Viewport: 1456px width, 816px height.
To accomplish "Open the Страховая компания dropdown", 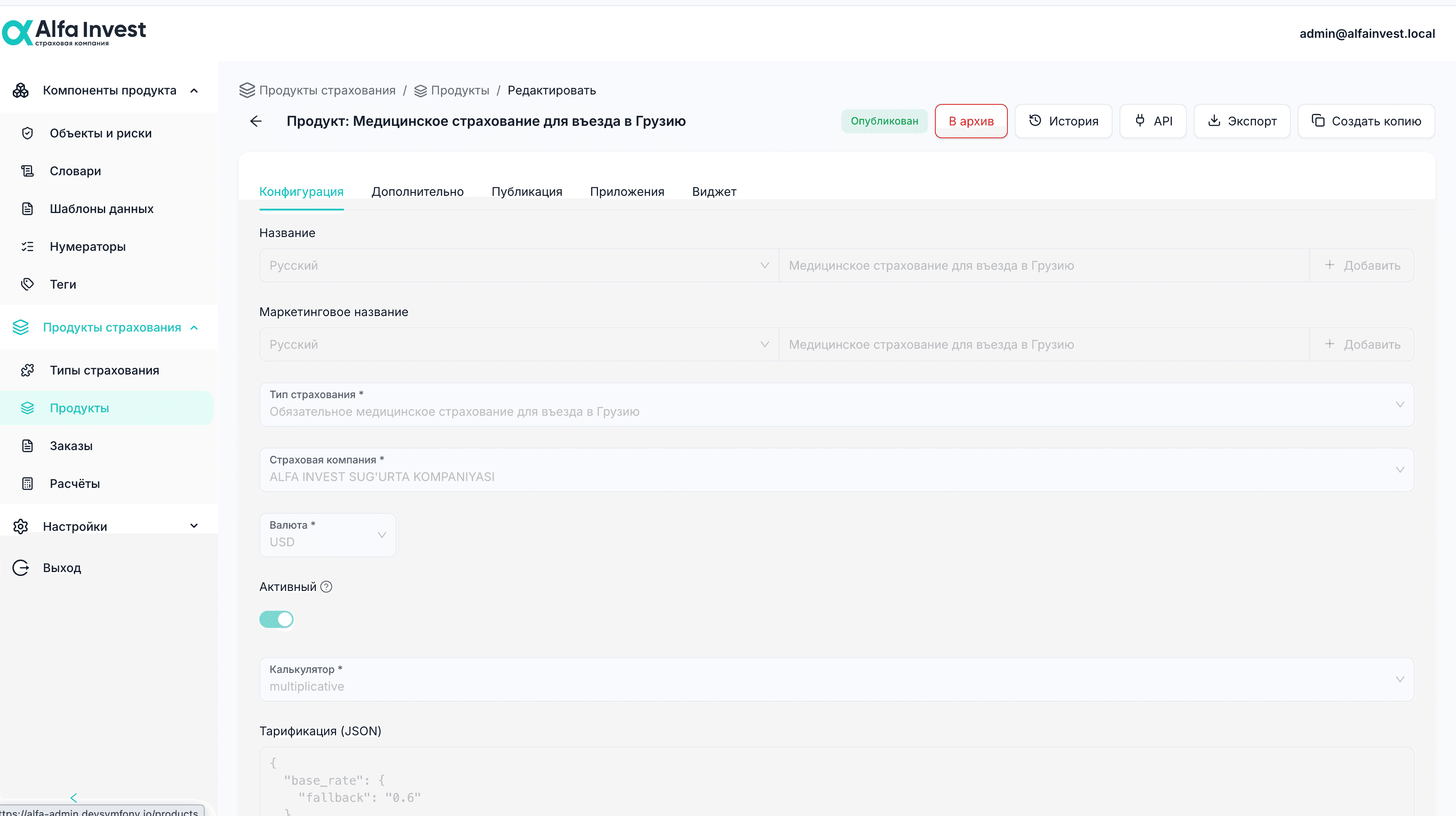I will pos(837,470).
